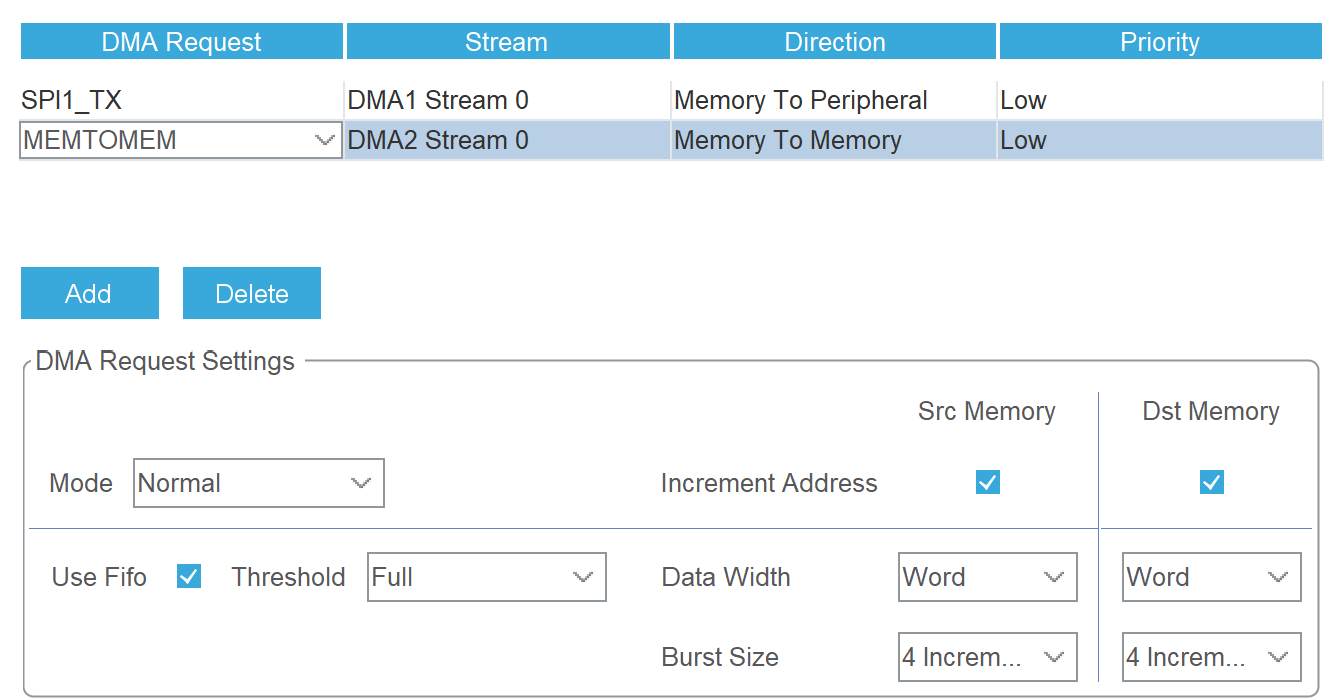Open Src Memory Data Width dropdown
1328x700 pixels.
click(987, 577)
